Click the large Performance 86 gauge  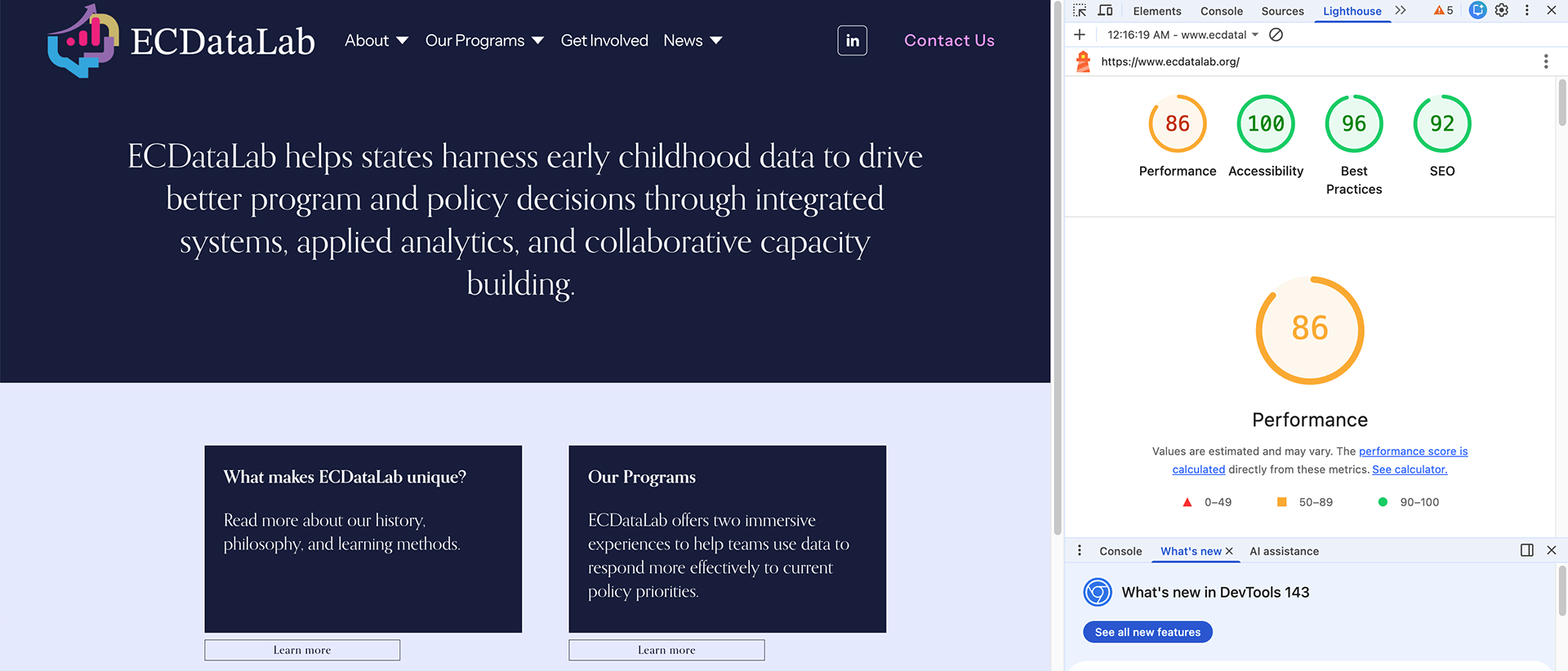(1310, 330)
